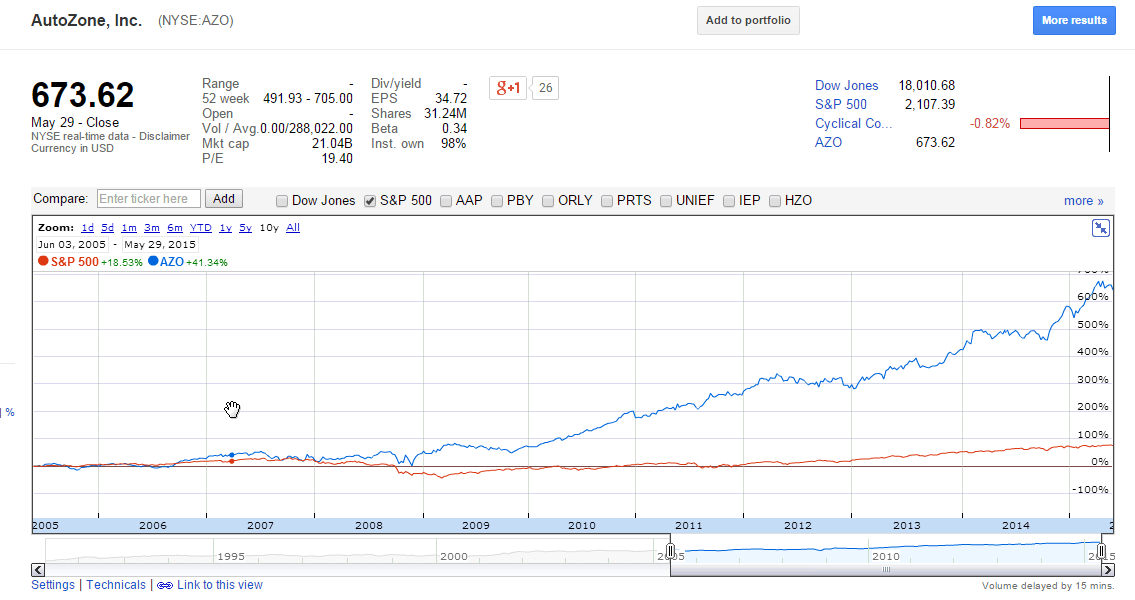Check the HZO comparison checkbox

(775, 201)
